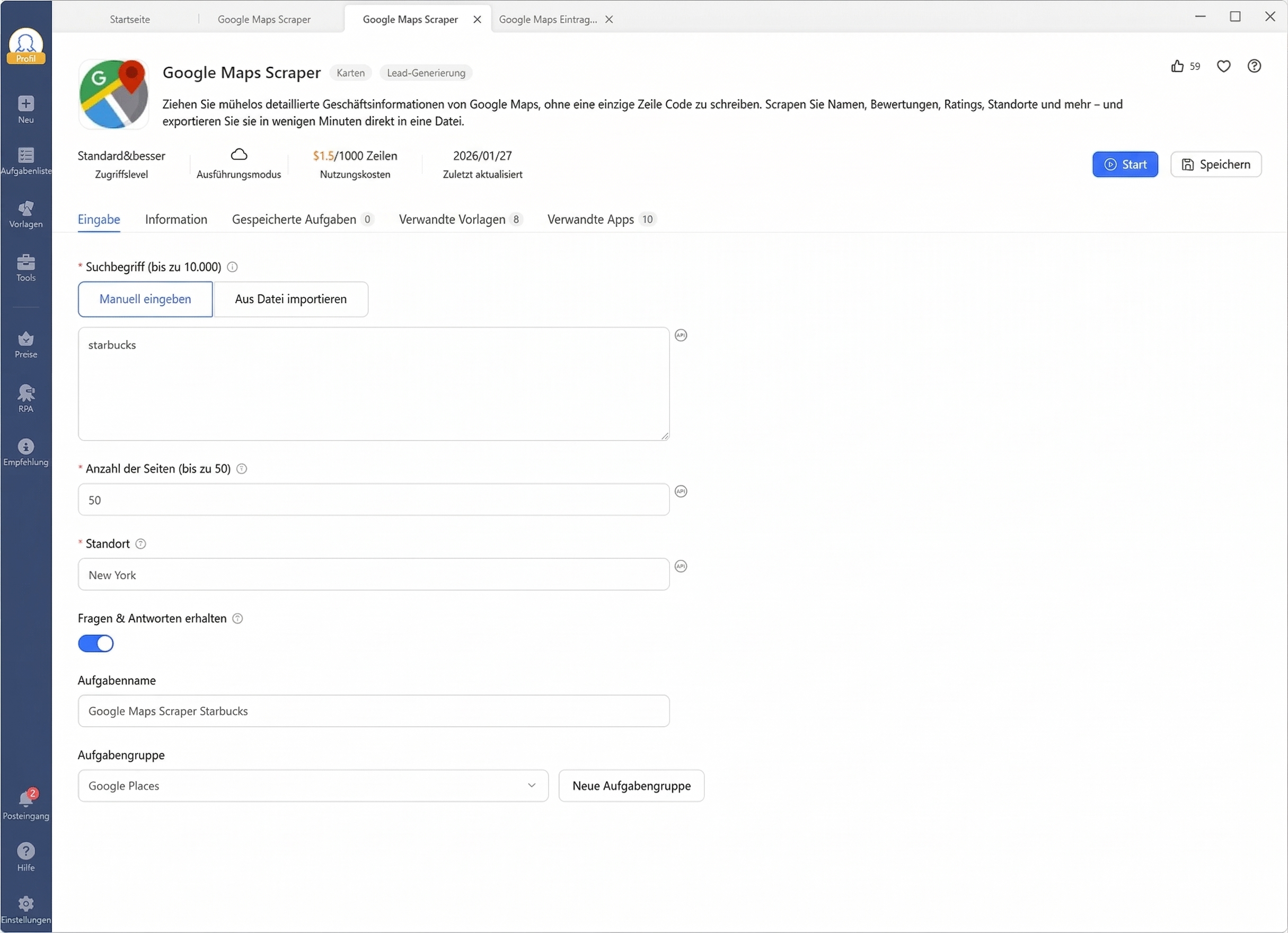
Task: Expand the API icon beside Suchbegriff field
Action: tap(681, 335)
